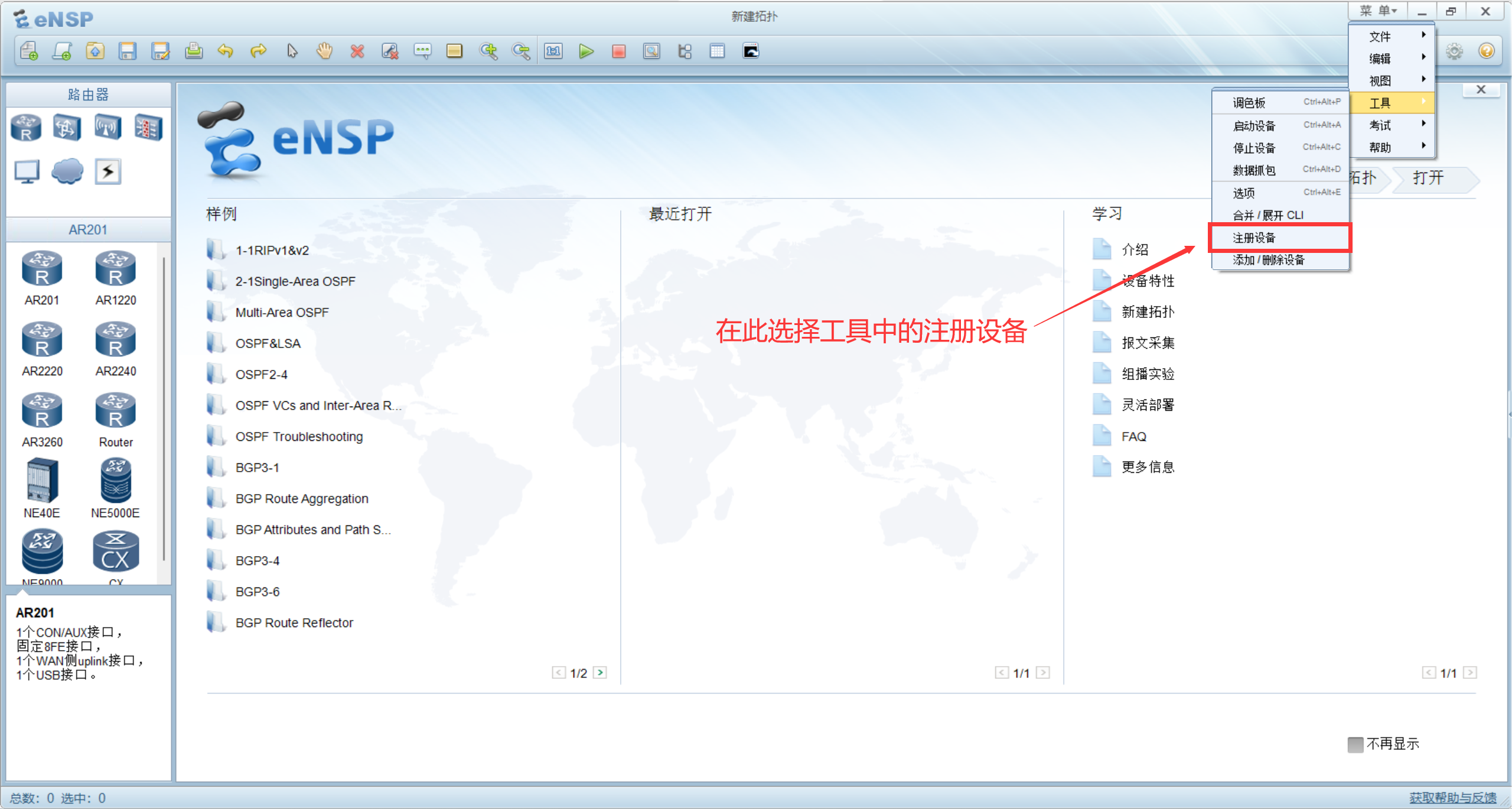The width and height of the screenshot is (1512, 809).
Task: Start all devices with the green play icon
Action: click(586, 51)
